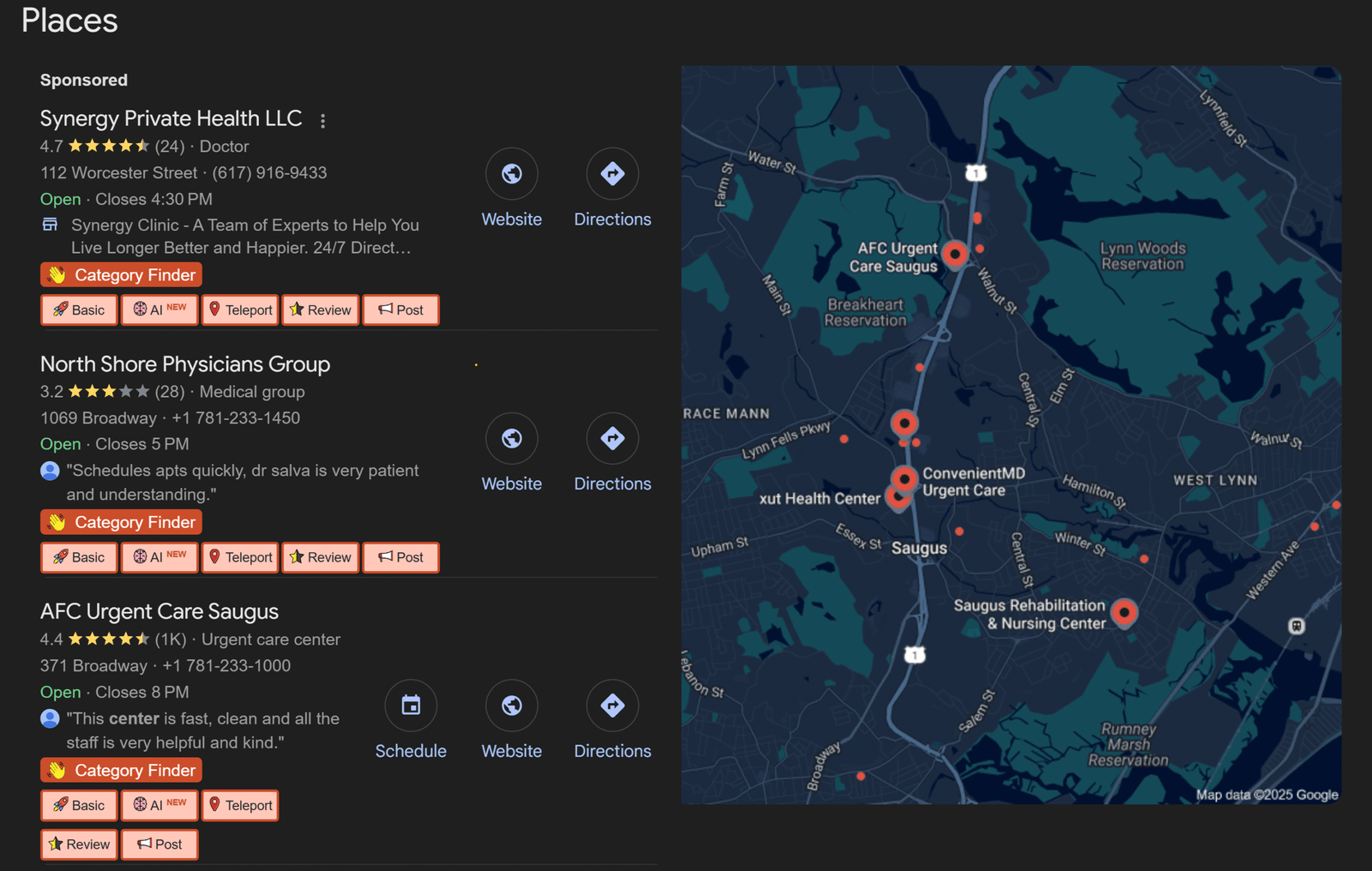Open Website for AFC Urgent Care Saugus
The width and height of the screenshot is (1372, 871).
[512, 720]
